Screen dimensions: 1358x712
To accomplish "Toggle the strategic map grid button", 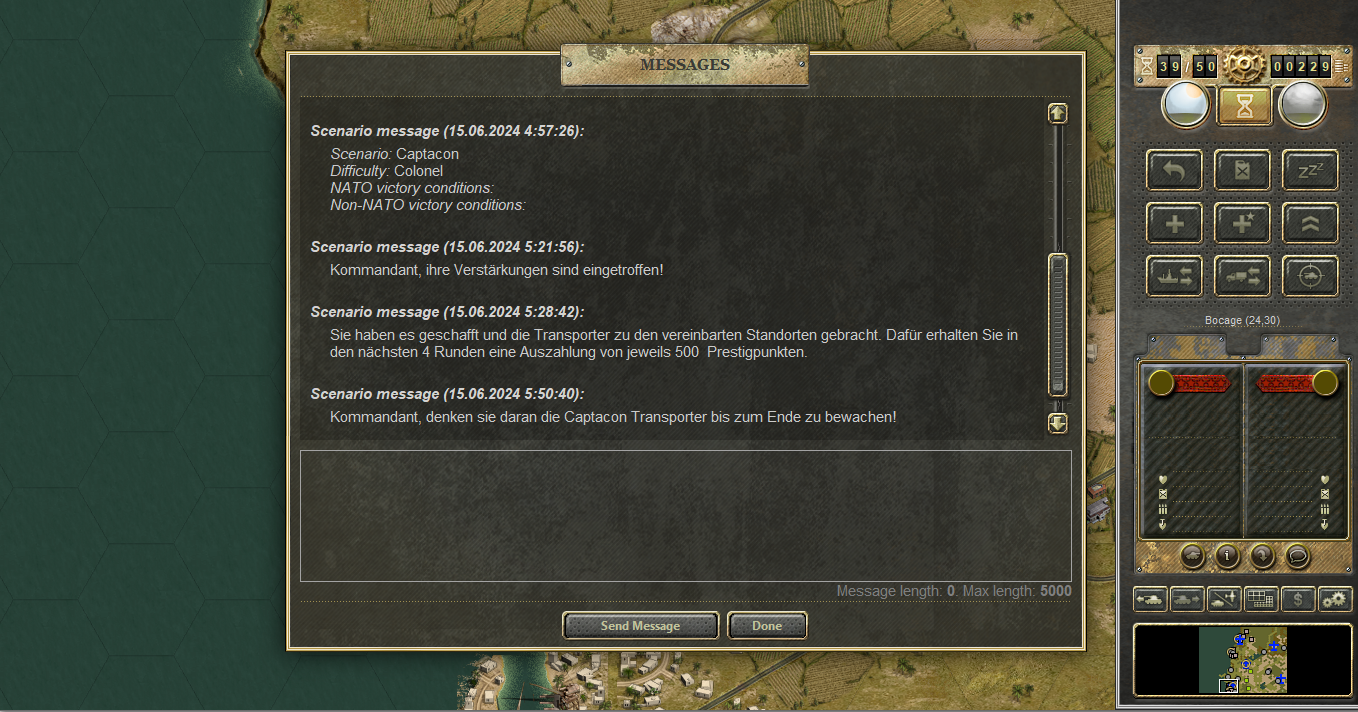I will (1261, 599).
